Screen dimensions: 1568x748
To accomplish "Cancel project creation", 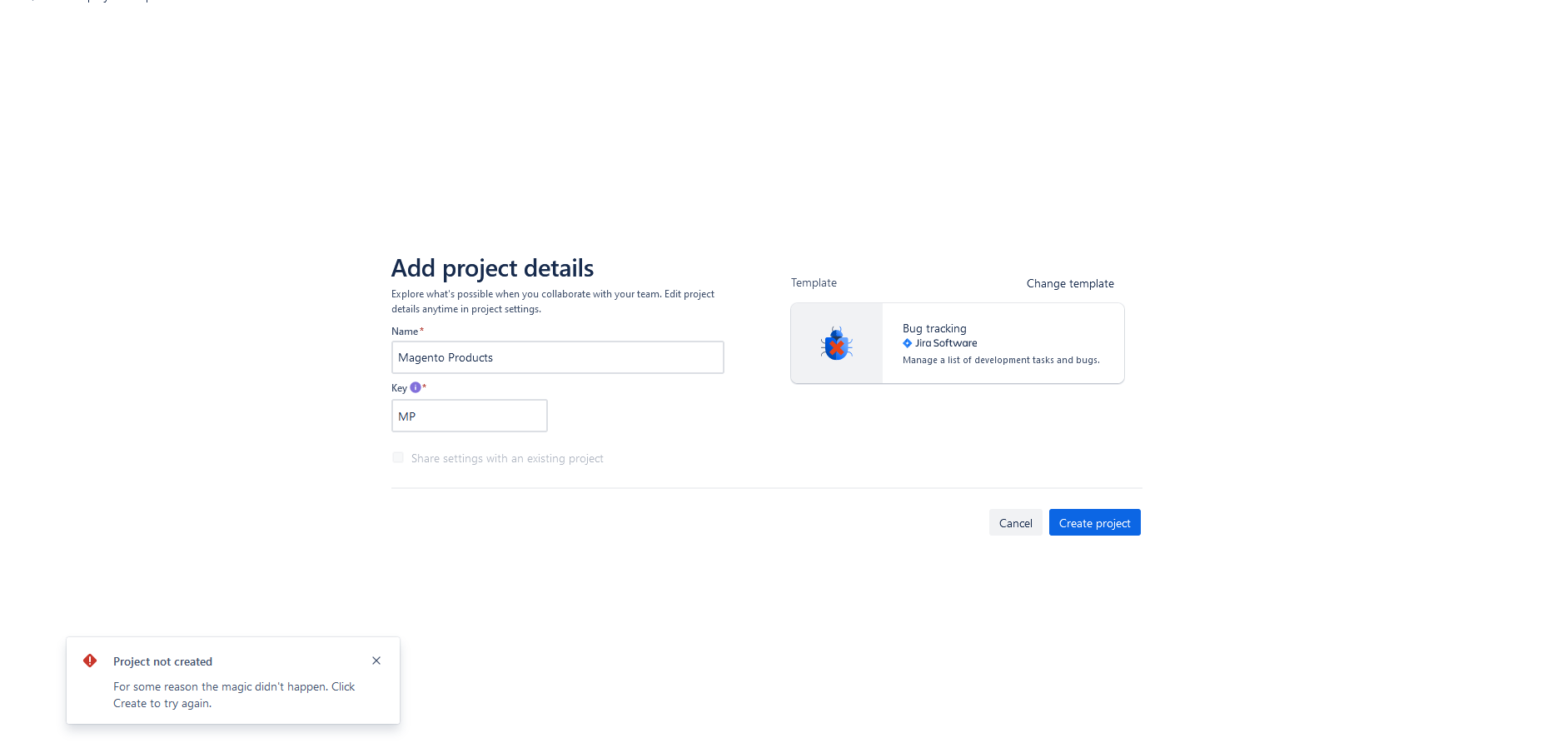I will click(x=1015, y=522).
